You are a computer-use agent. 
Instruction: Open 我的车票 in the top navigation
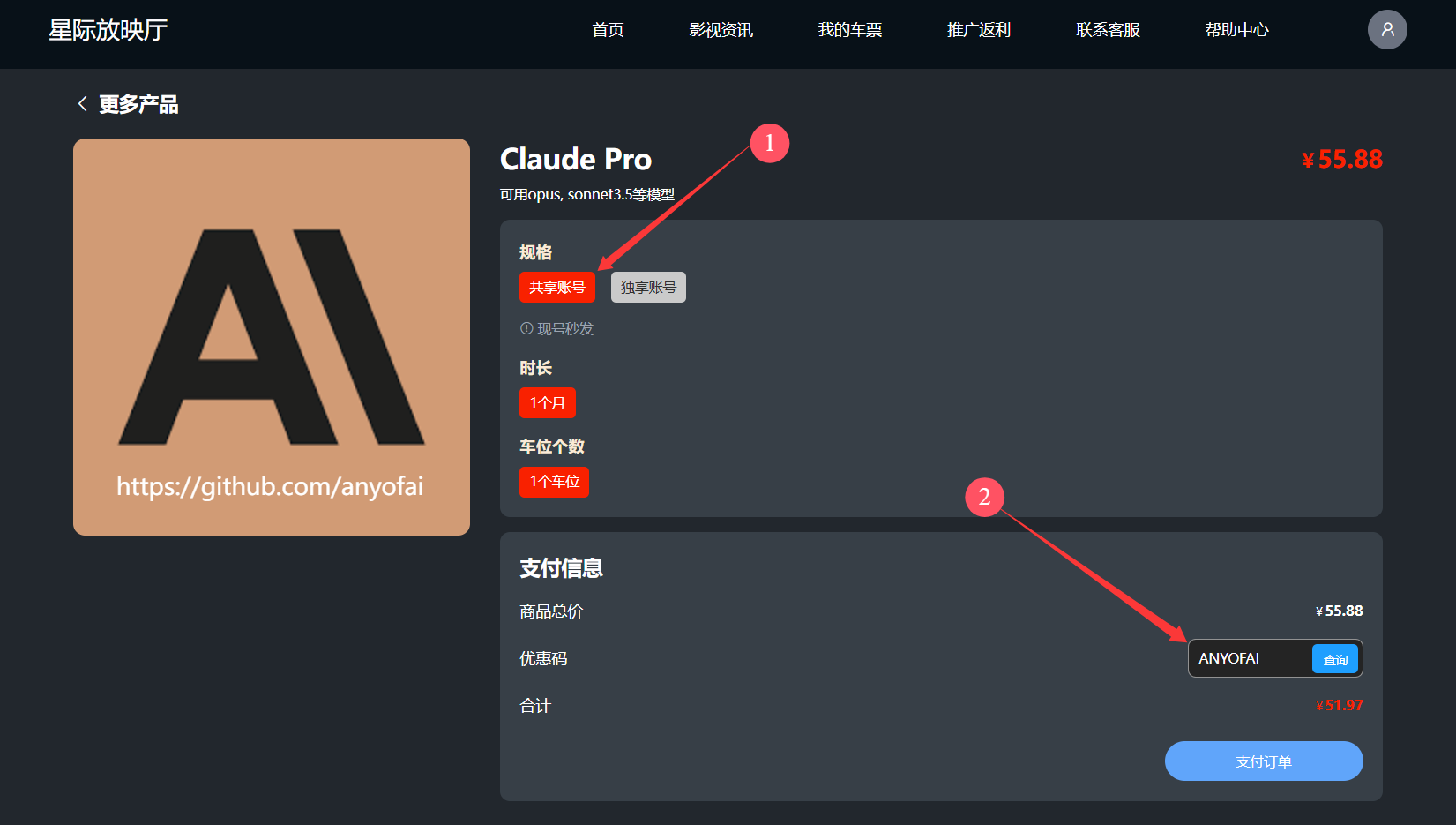(x=850, y=30)
